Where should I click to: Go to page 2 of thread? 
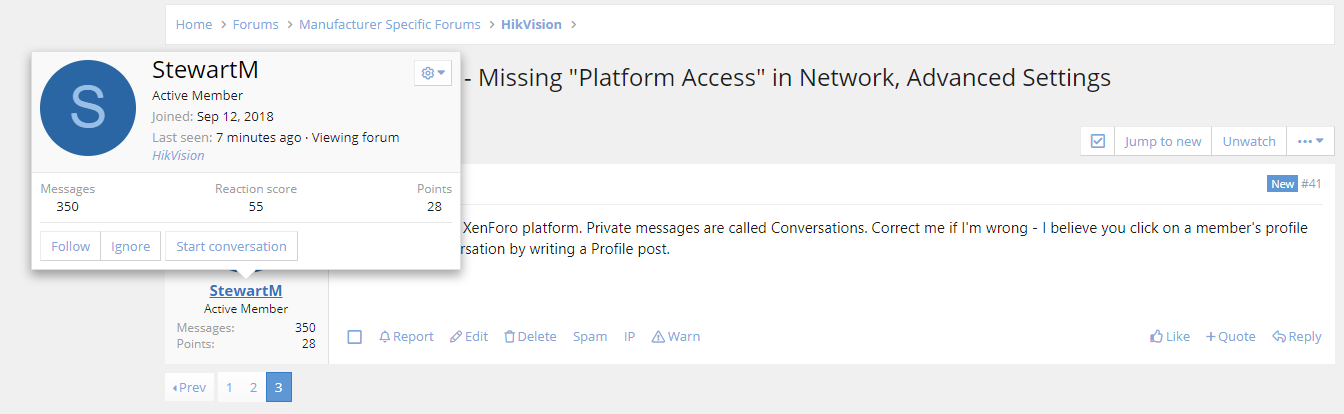pyautogui.click(x=253, y=387)
